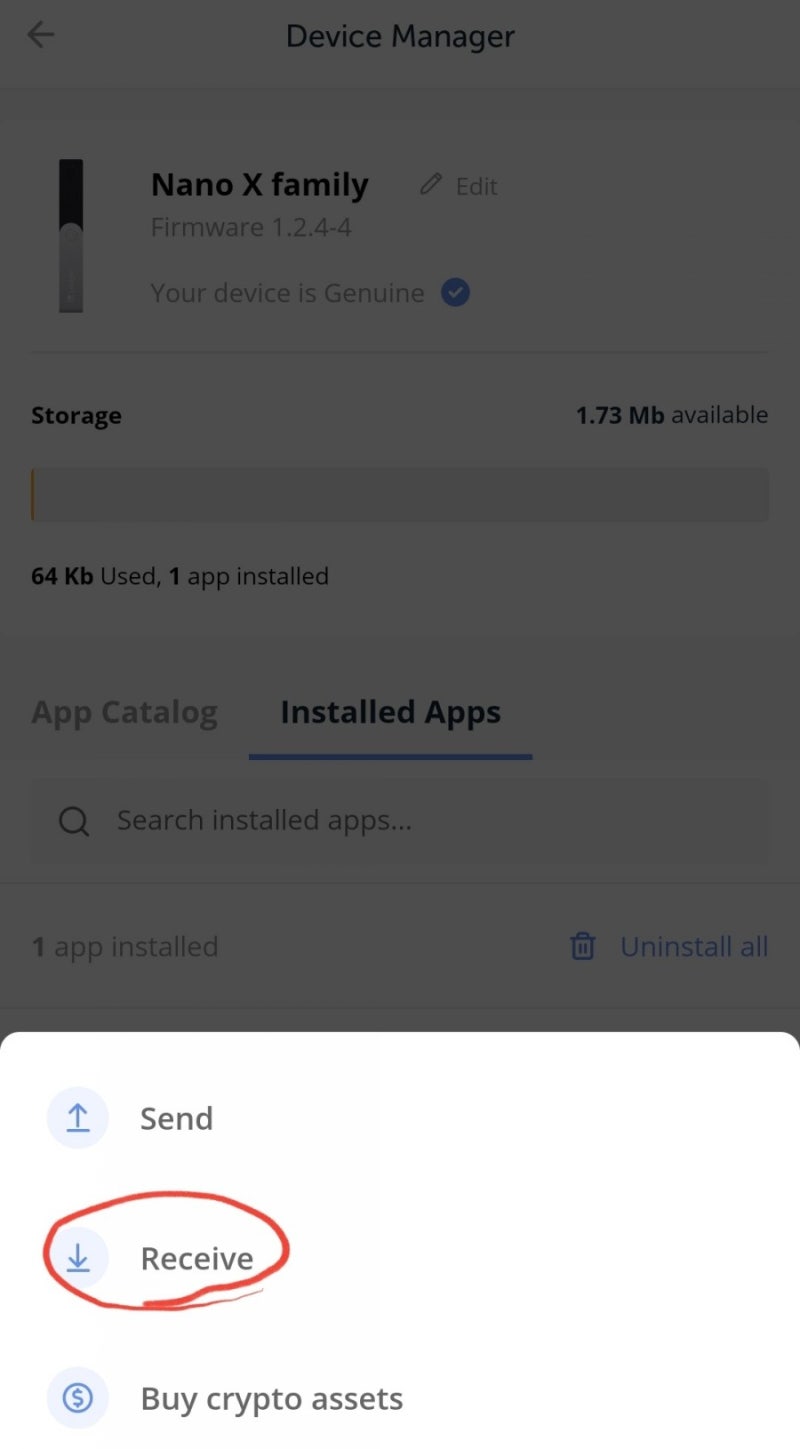Click the Nano X device image
Viewport: 800px width, 1449px height.
click(71, 236)
